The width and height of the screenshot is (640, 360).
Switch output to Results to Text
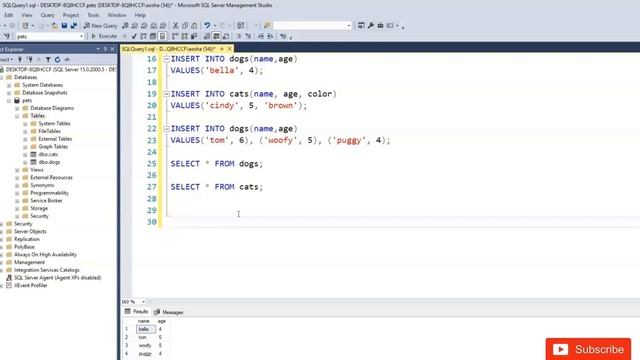pos(207,36)
